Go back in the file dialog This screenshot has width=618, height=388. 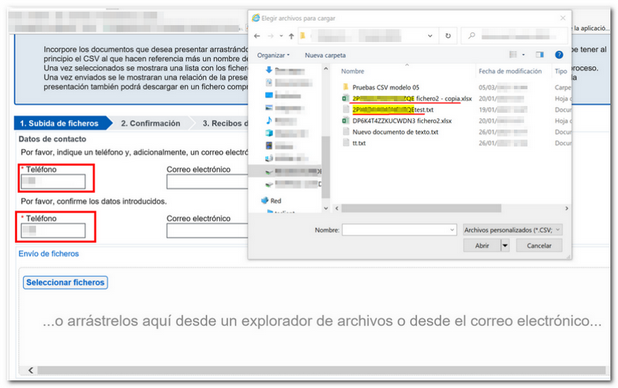257,36
